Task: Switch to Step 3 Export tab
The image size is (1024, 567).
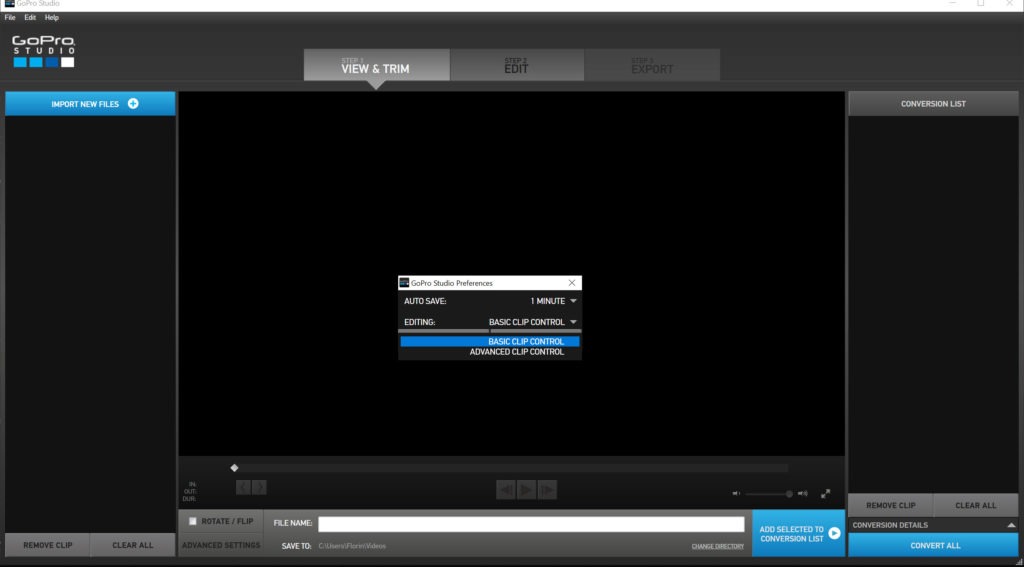Action: point(652,65)
